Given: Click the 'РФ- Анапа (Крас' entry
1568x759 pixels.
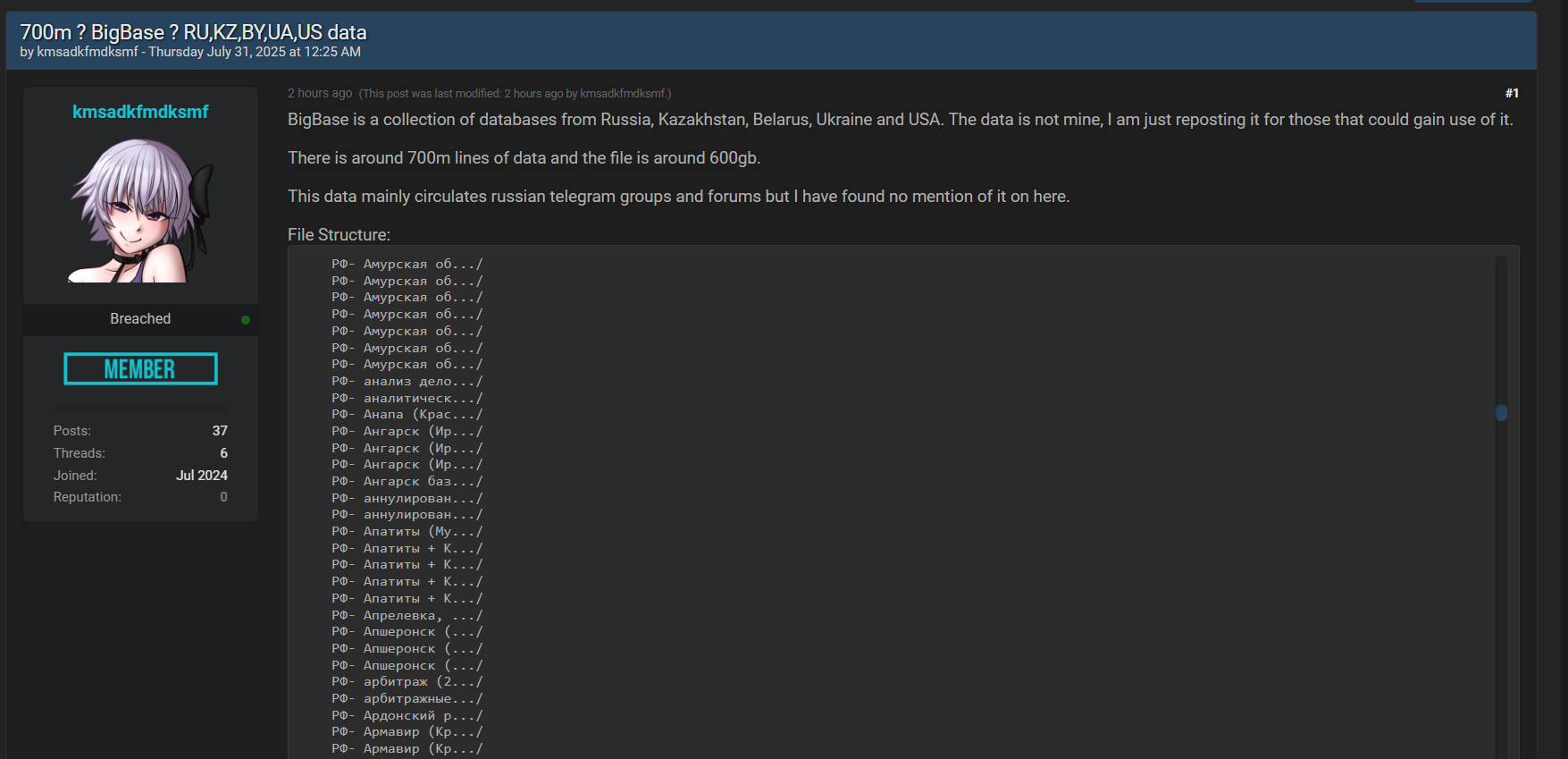Looking at the screenshot, I should 407,415.
